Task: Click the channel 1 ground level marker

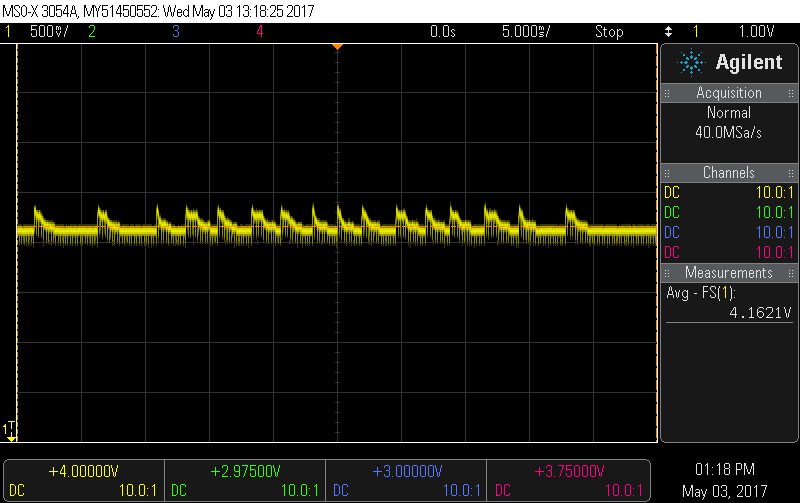Action: tap(10, 431)
